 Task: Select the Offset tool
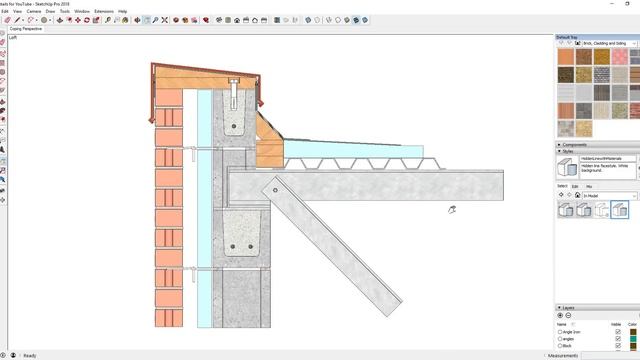tap(69, 20)
